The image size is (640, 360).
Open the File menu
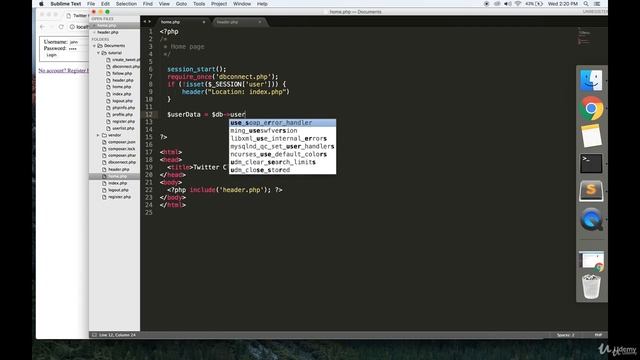pyautogui.click(x=91, y=4)
